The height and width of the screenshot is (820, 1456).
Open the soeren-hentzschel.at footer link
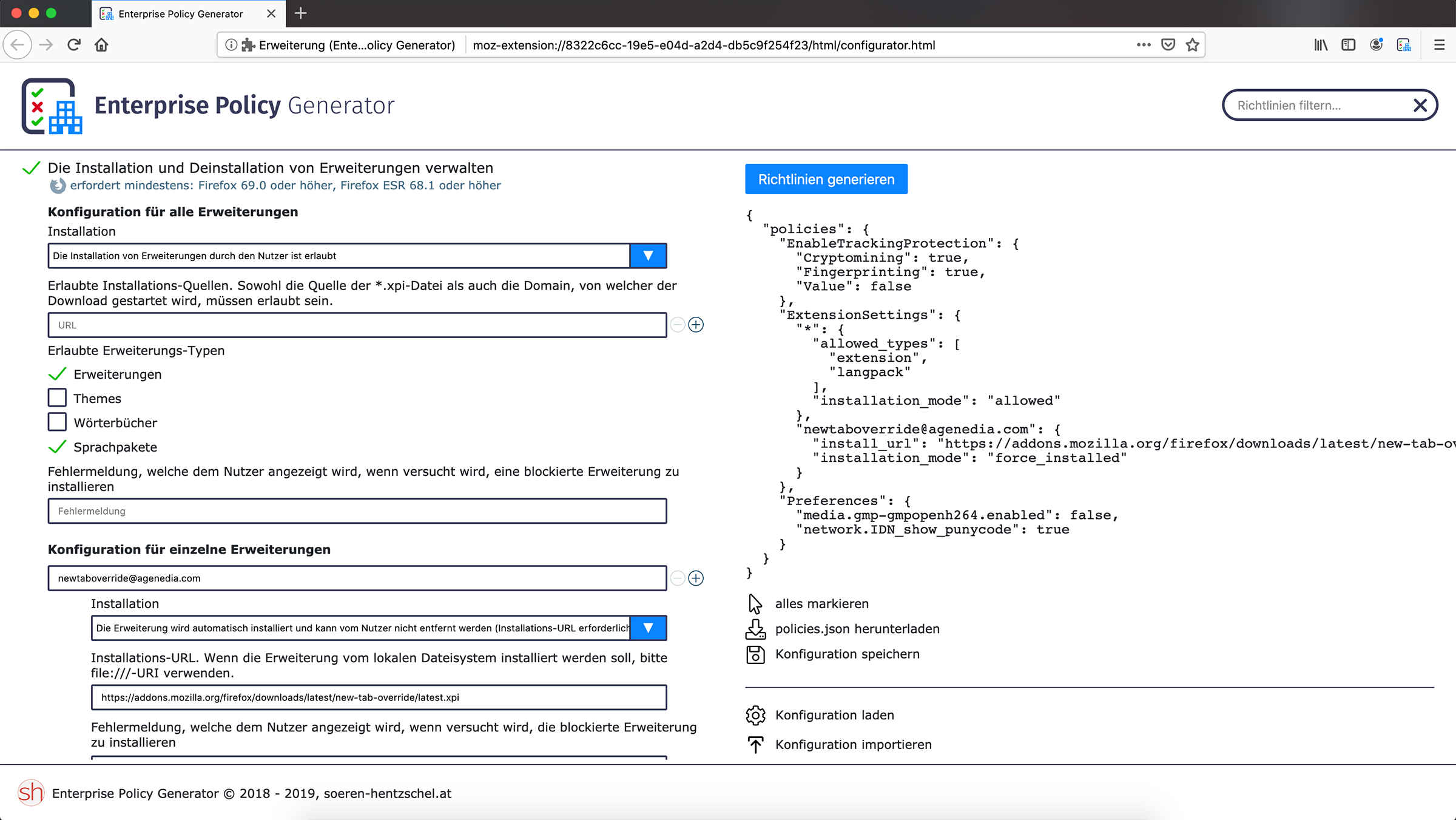pyautogui.click(x=387, y=793)
